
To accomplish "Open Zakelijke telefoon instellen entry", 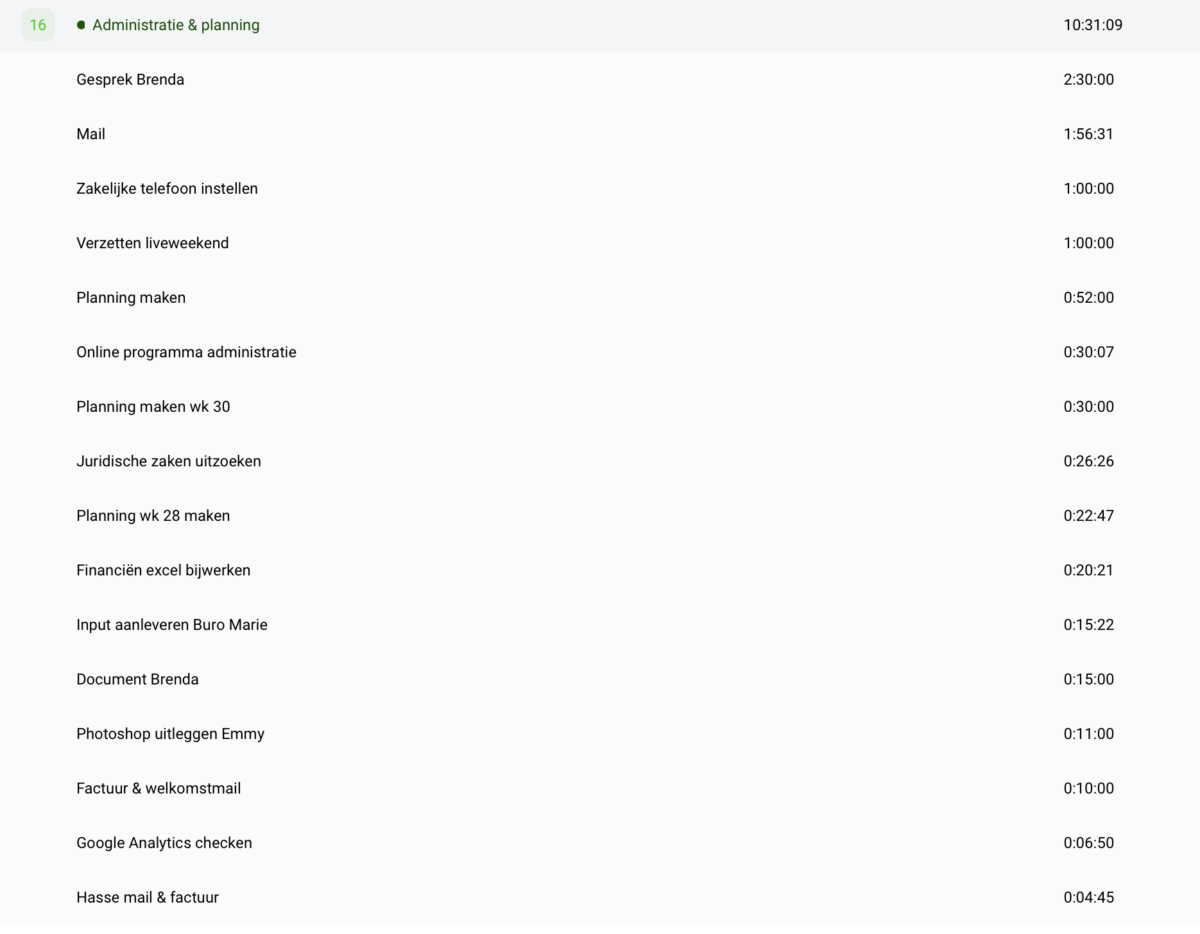I will coord(167,189).
